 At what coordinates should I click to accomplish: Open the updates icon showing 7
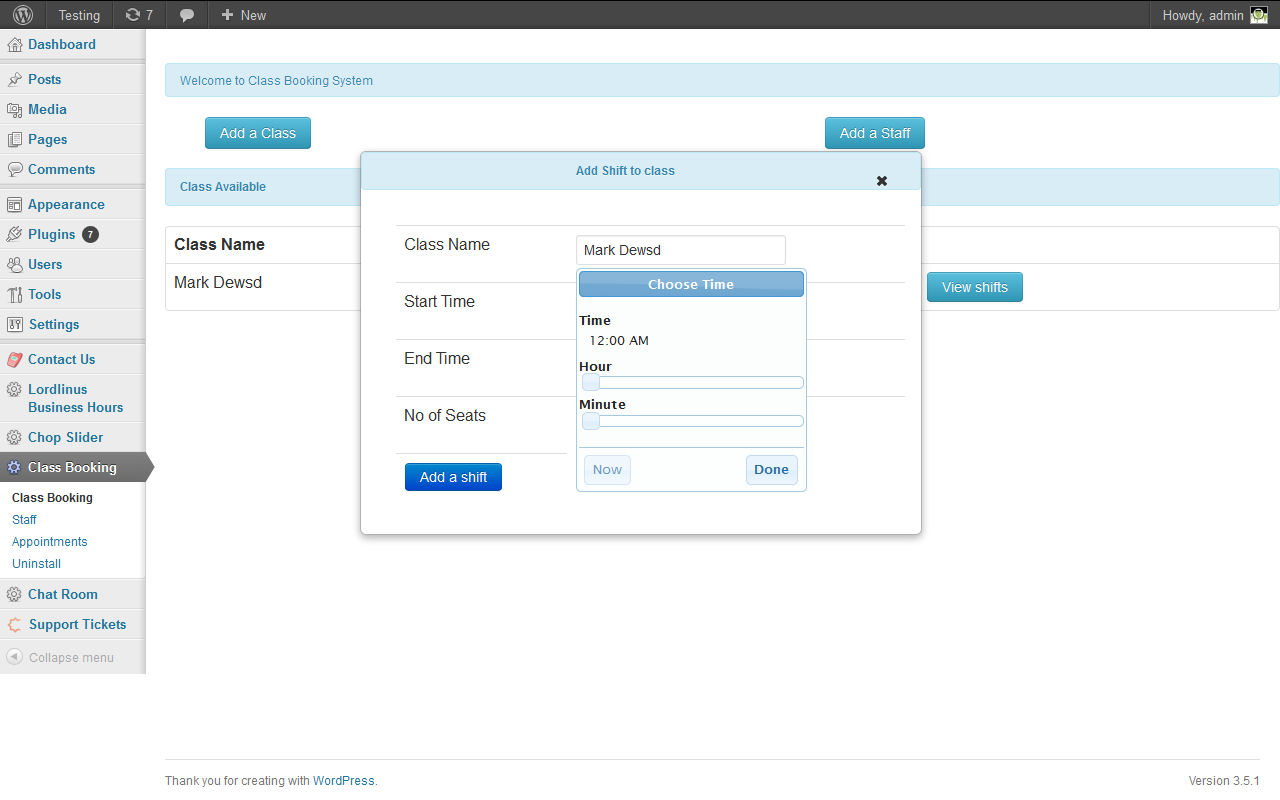click(x=139, y=15)
